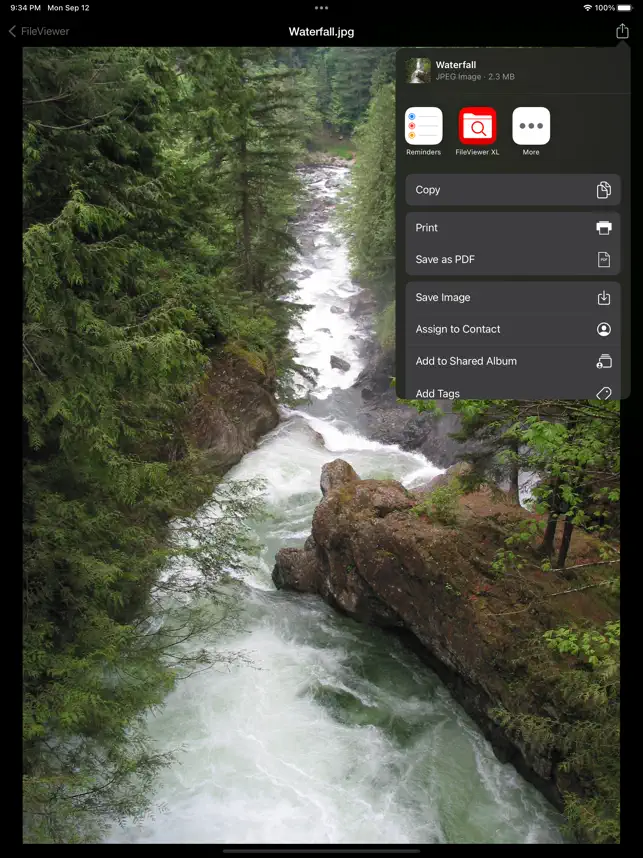Click the shared album icon

pos(604,361)
